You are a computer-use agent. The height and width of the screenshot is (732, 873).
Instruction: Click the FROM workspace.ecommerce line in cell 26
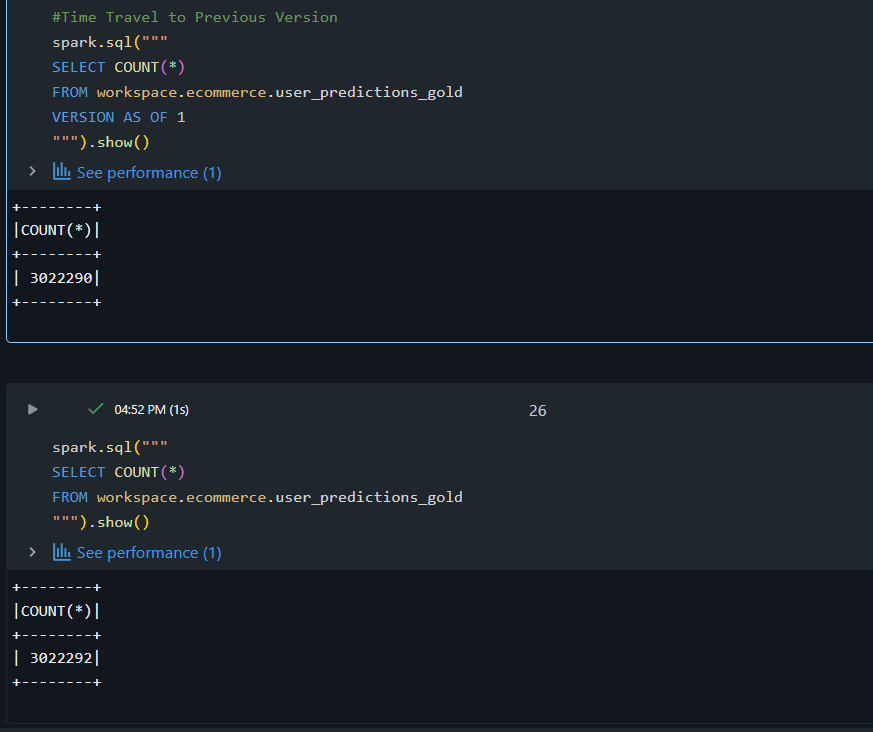(x=257, y=497)
